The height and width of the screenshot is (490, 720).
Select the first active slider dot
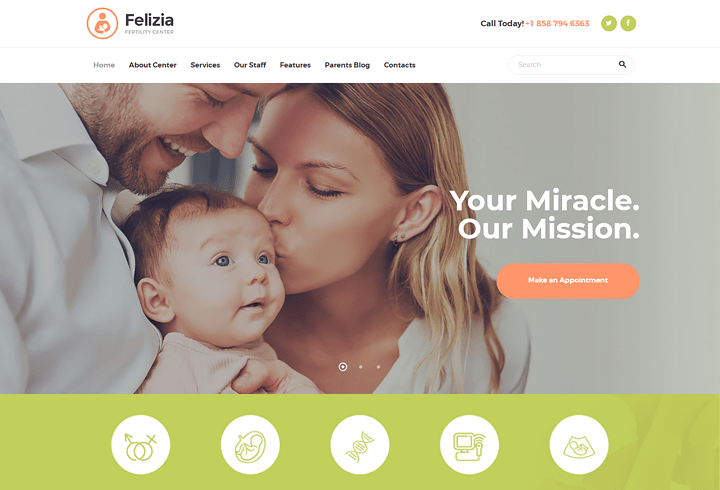click(343, 366)
